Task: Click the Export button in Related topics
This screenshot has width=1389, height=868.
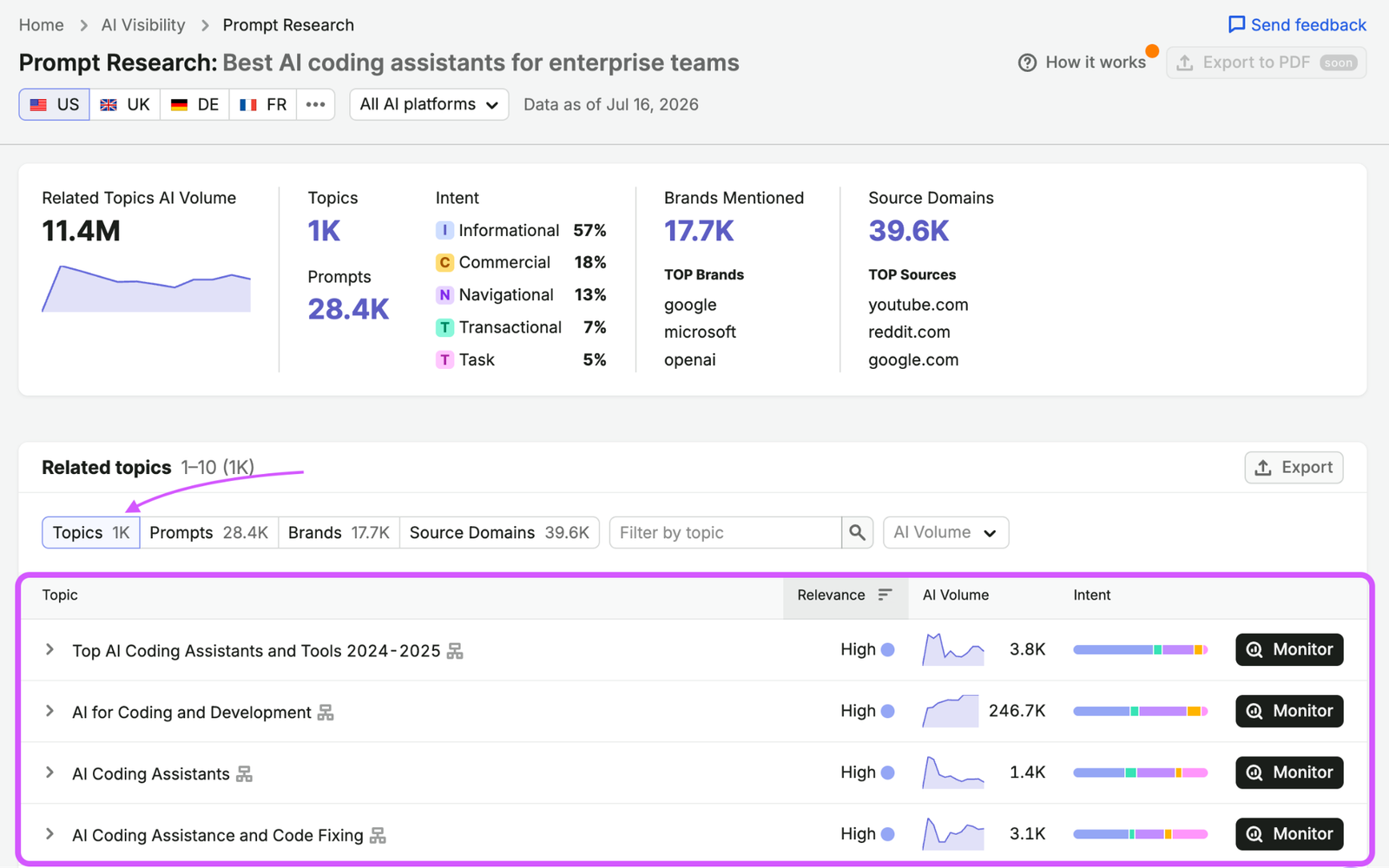Action: pos(1294,468)
